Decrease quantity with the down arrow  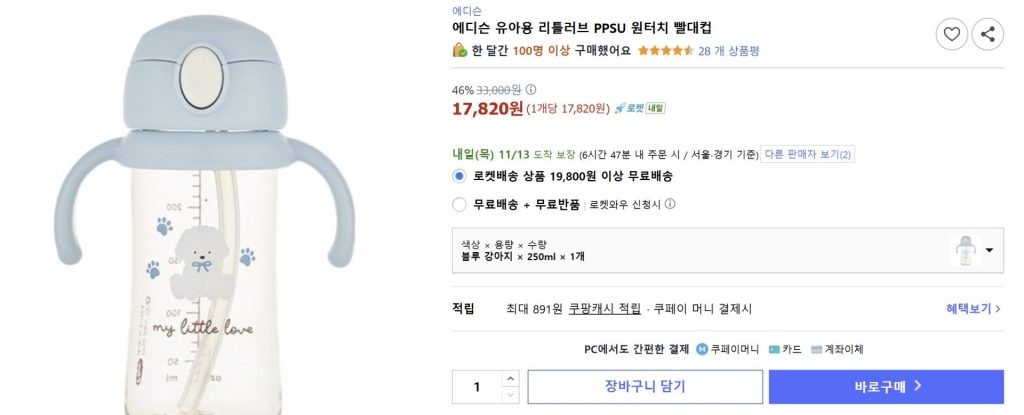[510, 395]
